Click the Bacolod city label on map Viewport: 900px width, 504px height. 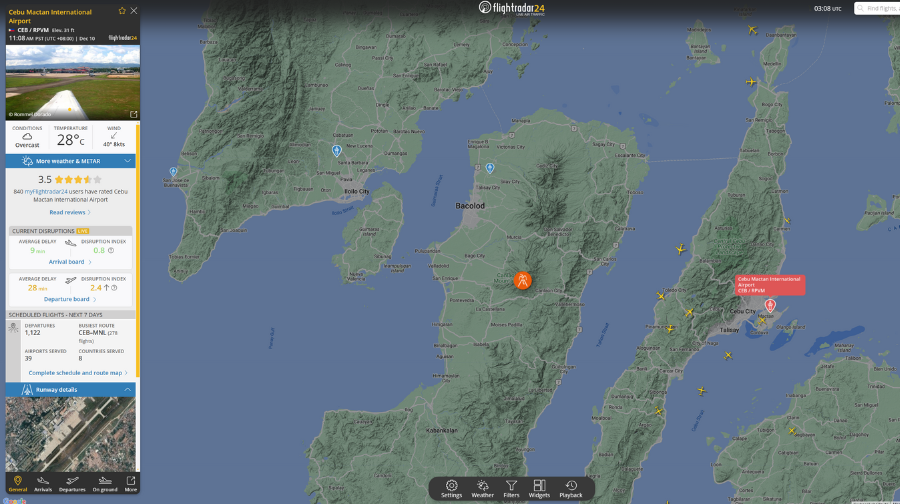[470, 206]
